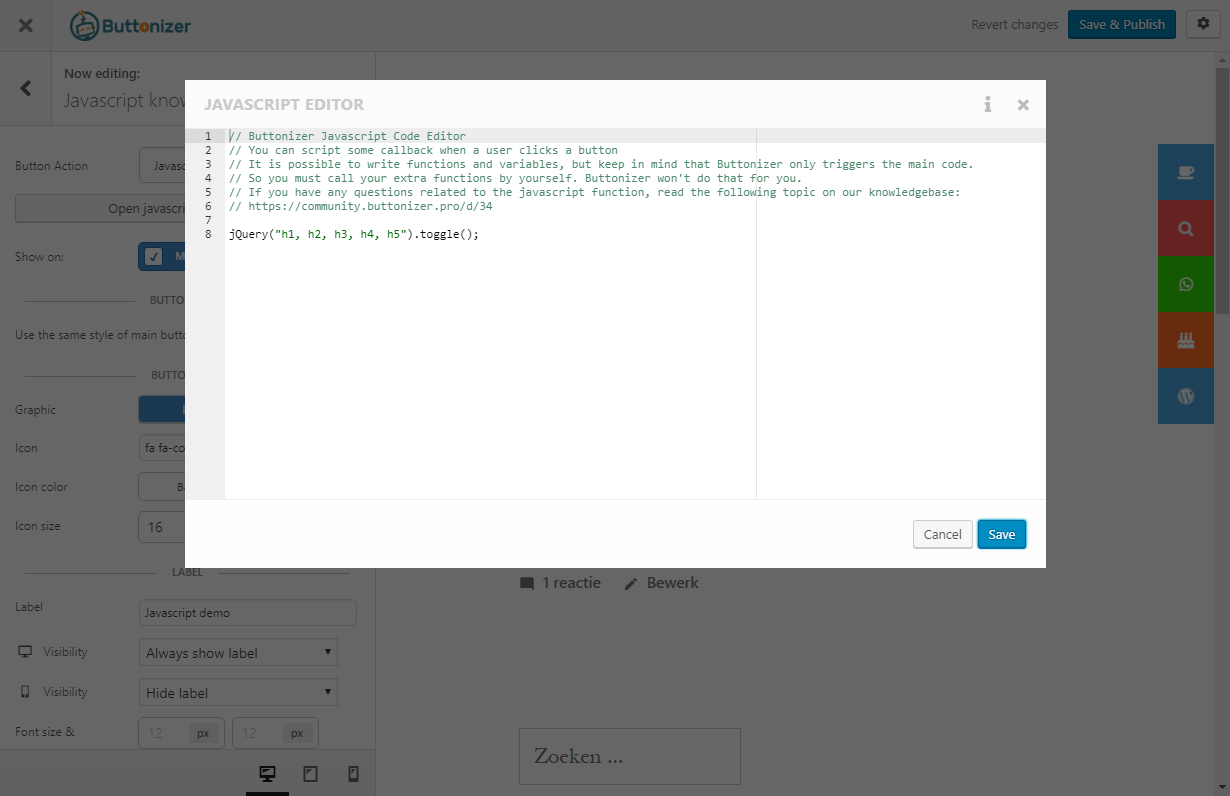Click the Icon class input field
The image size is (1230, 796).
point(162,448)
